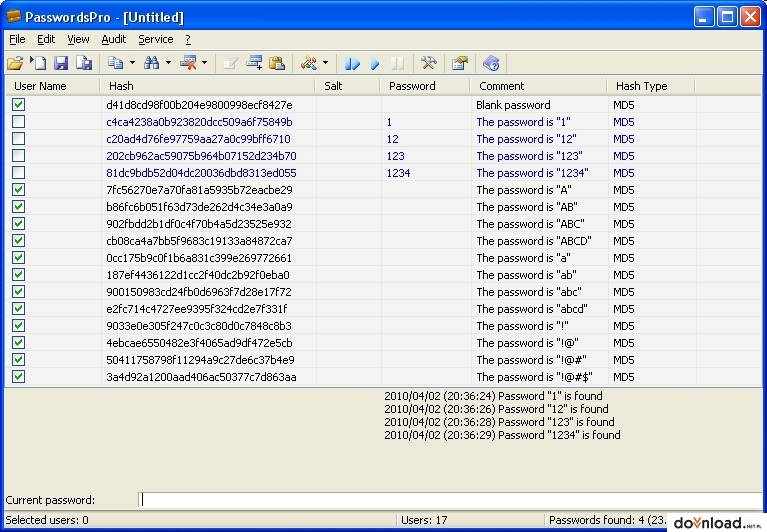Check the box for password "1234" row
This screenshot has height=532, width=767.
[19, 173]
